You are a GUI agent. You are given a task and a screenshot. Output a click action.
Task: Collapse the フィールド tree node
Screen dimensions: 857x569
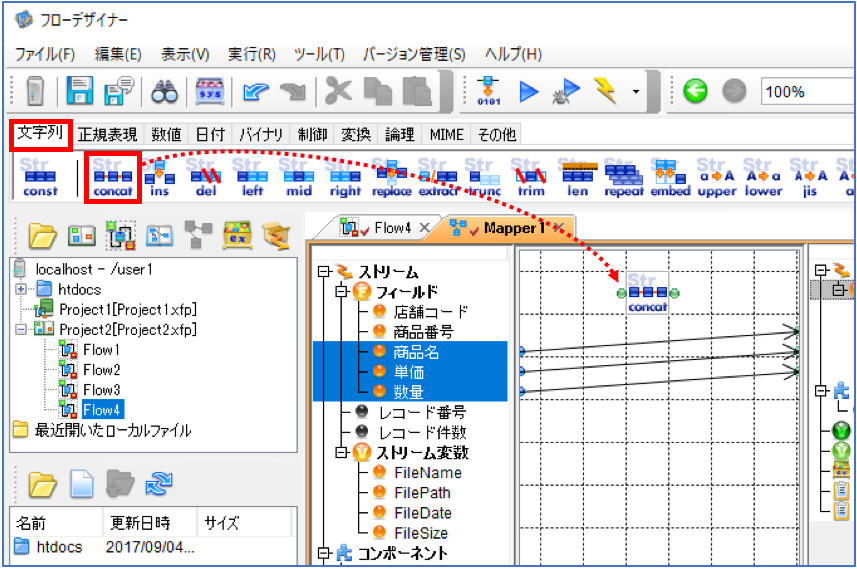tap(342, 291)
